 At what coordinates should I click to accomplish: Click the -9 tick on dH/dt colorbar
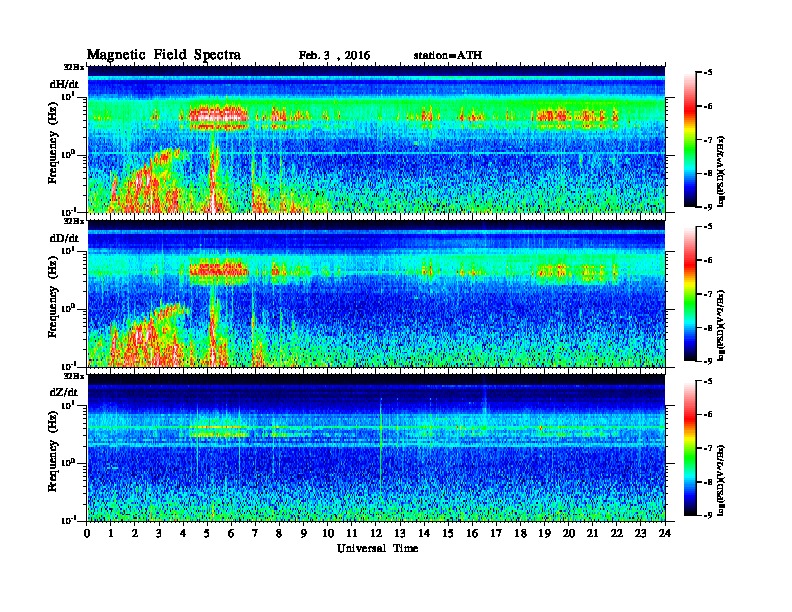(708, 207)
